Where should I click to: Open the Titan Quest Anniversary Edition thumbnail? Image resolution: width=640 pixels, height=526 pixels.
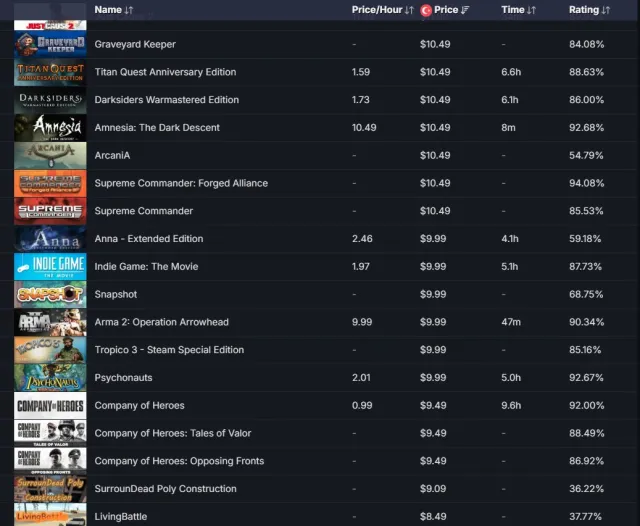[50, 72]
